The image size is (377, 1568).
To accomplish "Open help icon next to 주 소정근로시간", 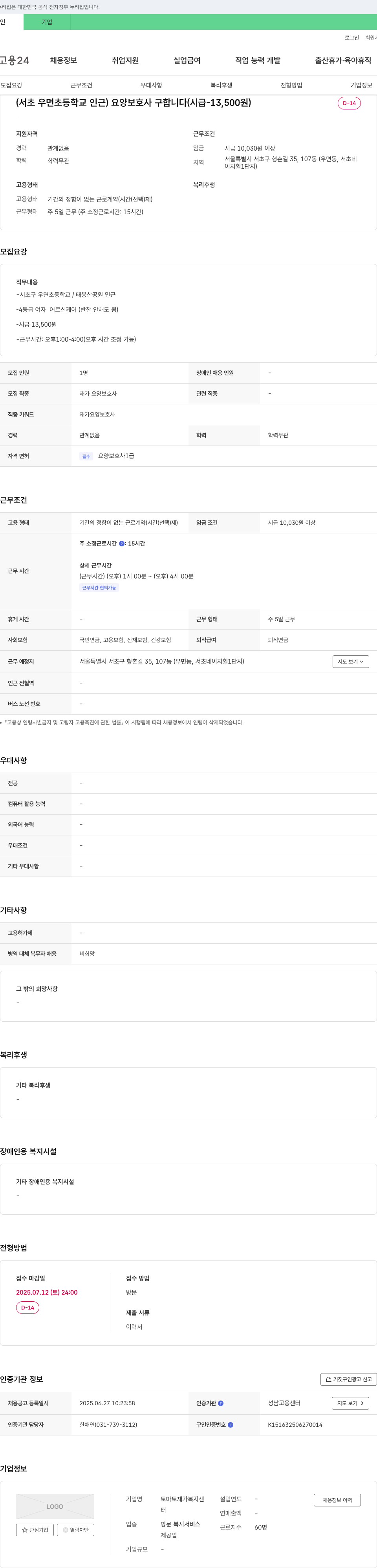I will pos(122,544).
